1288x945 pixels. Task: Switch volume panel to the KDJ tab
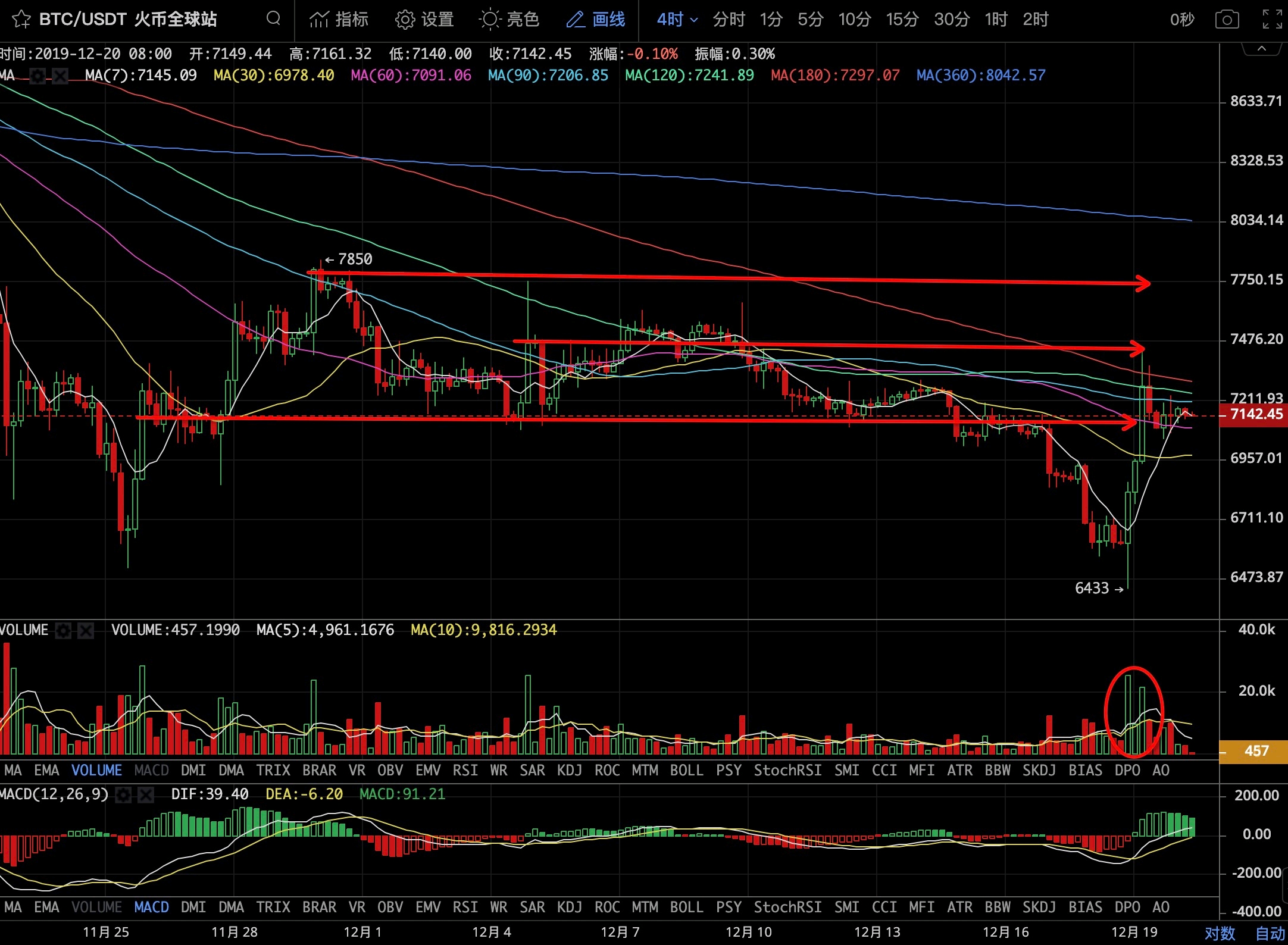click(x=569, y=771)
